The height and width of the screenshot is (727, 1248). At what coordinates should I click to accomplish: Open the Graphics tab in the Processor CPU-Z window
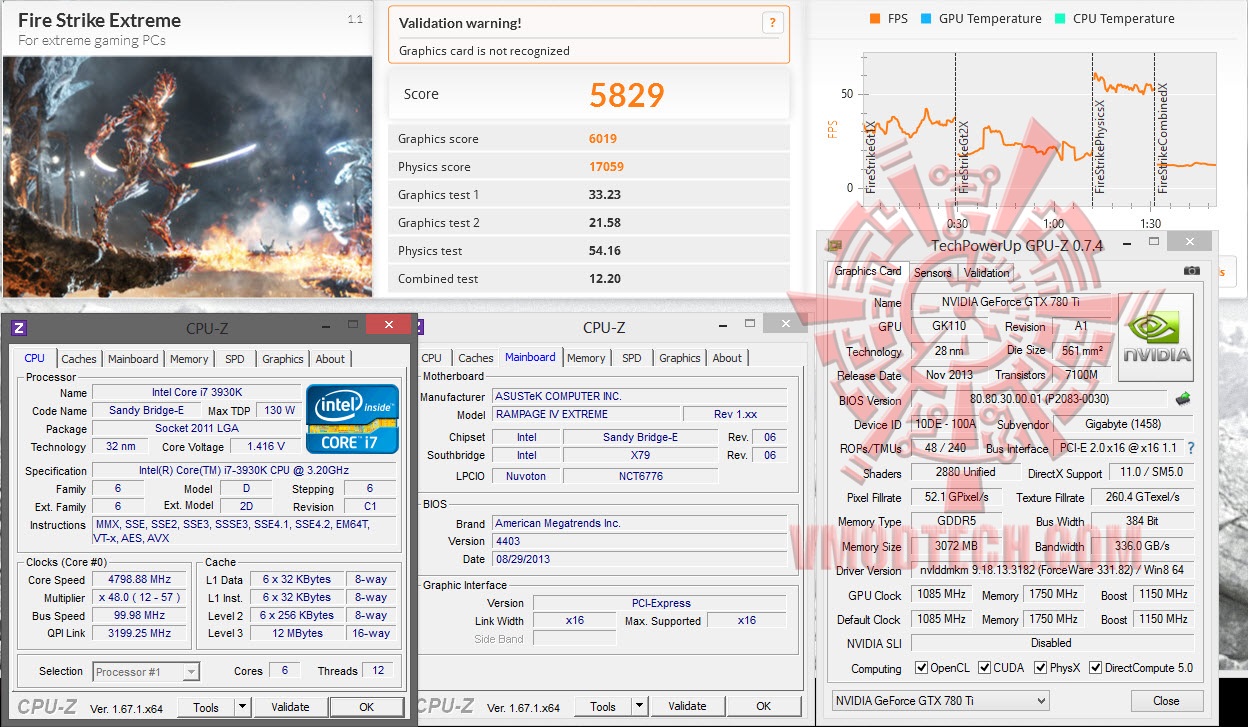click(x=283, y=359)
